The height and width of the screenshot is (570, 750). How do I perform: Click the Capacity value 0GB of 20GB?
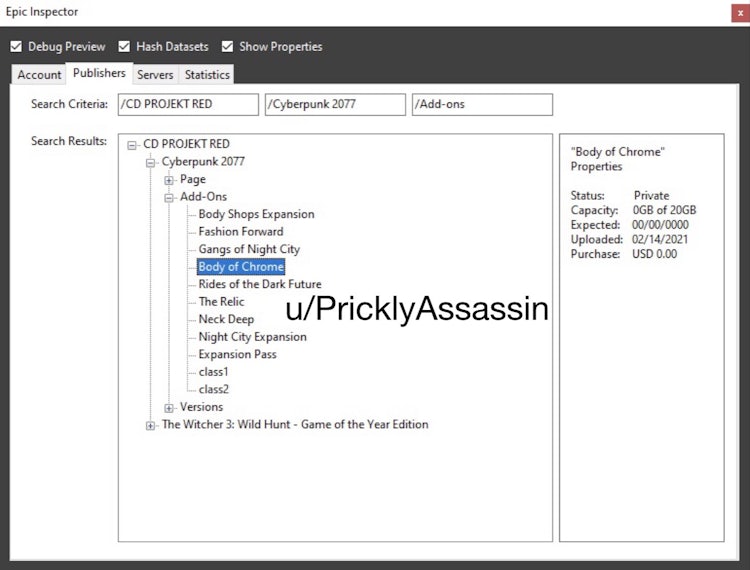click(x=664, y=210)
